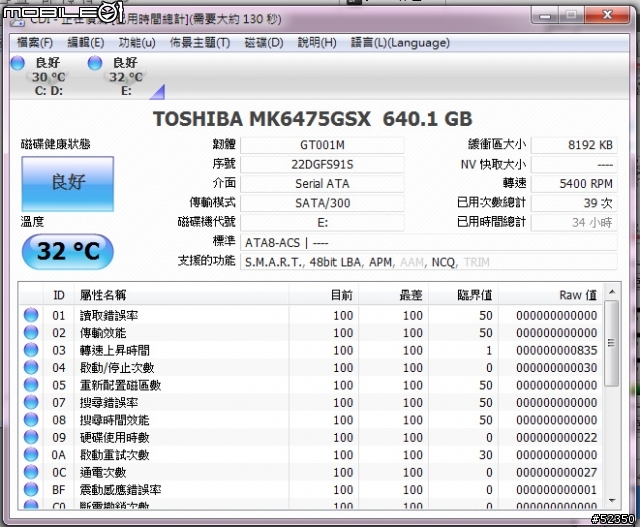640x527 pixels.
Task: Open the 檔案(F) menu
Action: point(35,42)
